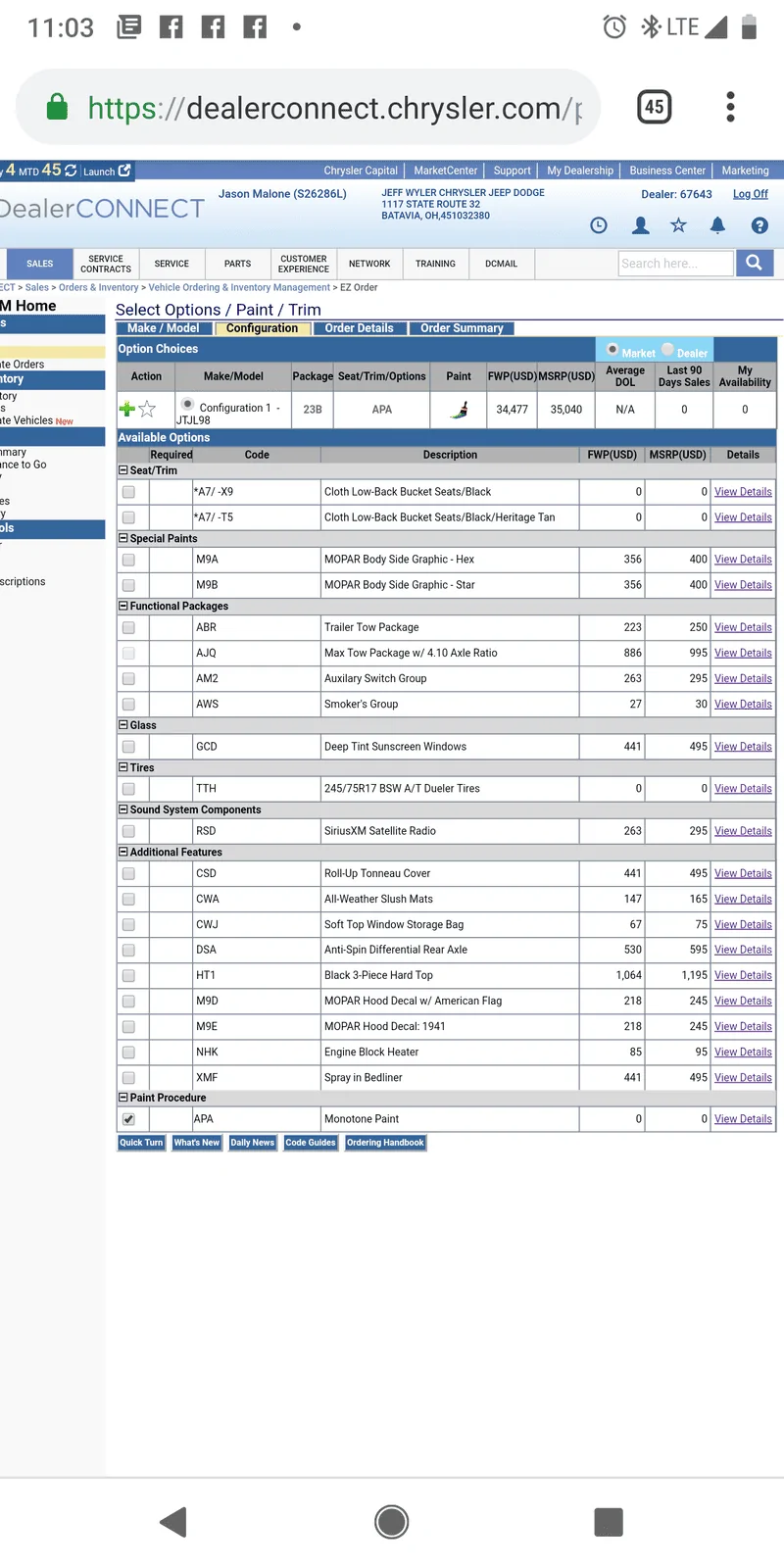Check the ABR Trailer Tow Package checkbox
The width and height of the screenshot is (784, 1568).
[x=128, y=627]
